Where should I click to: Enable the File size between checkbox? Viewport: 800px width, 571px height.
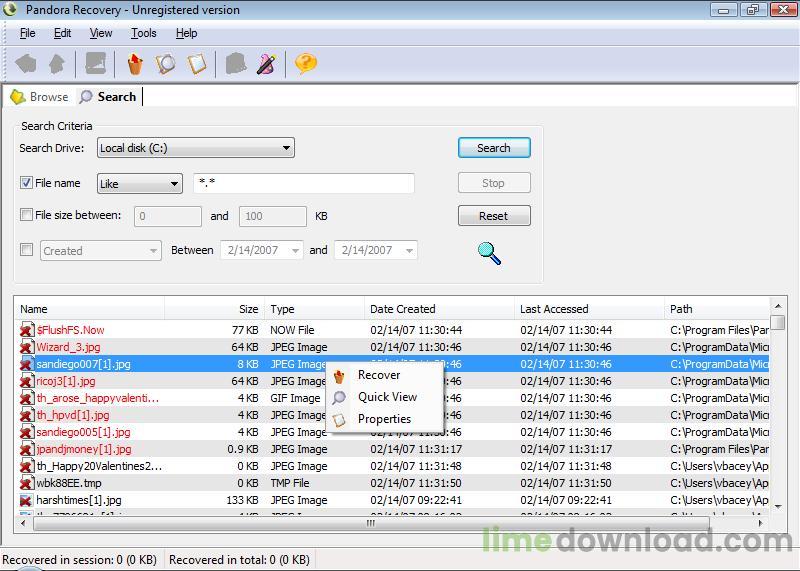27,215
